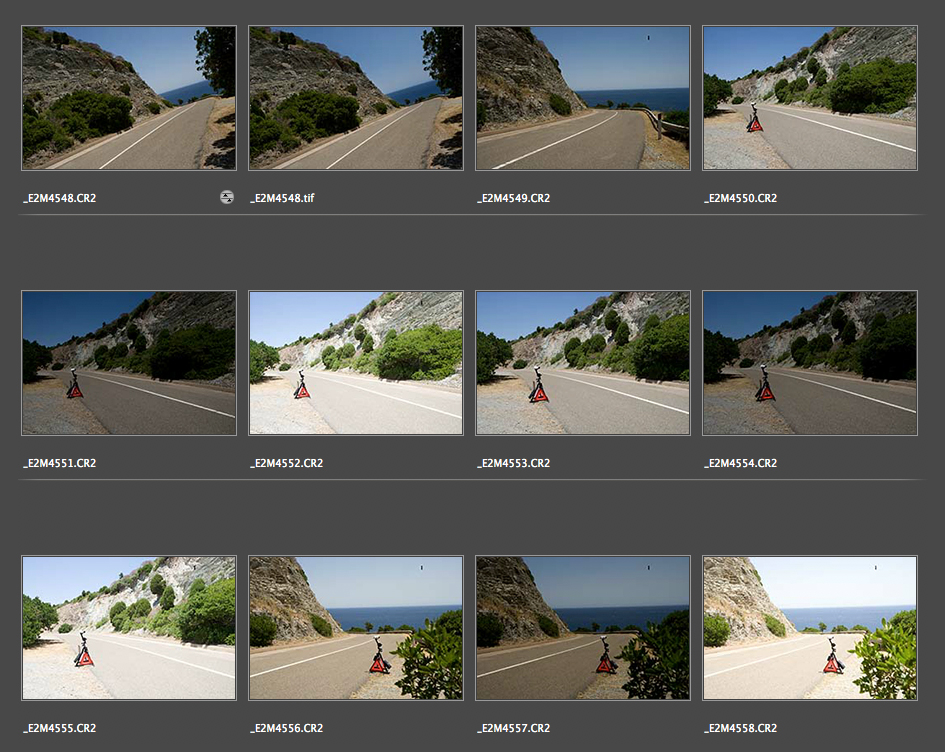Click the _E2M4558.CR2 filename text

click(740, 729)
